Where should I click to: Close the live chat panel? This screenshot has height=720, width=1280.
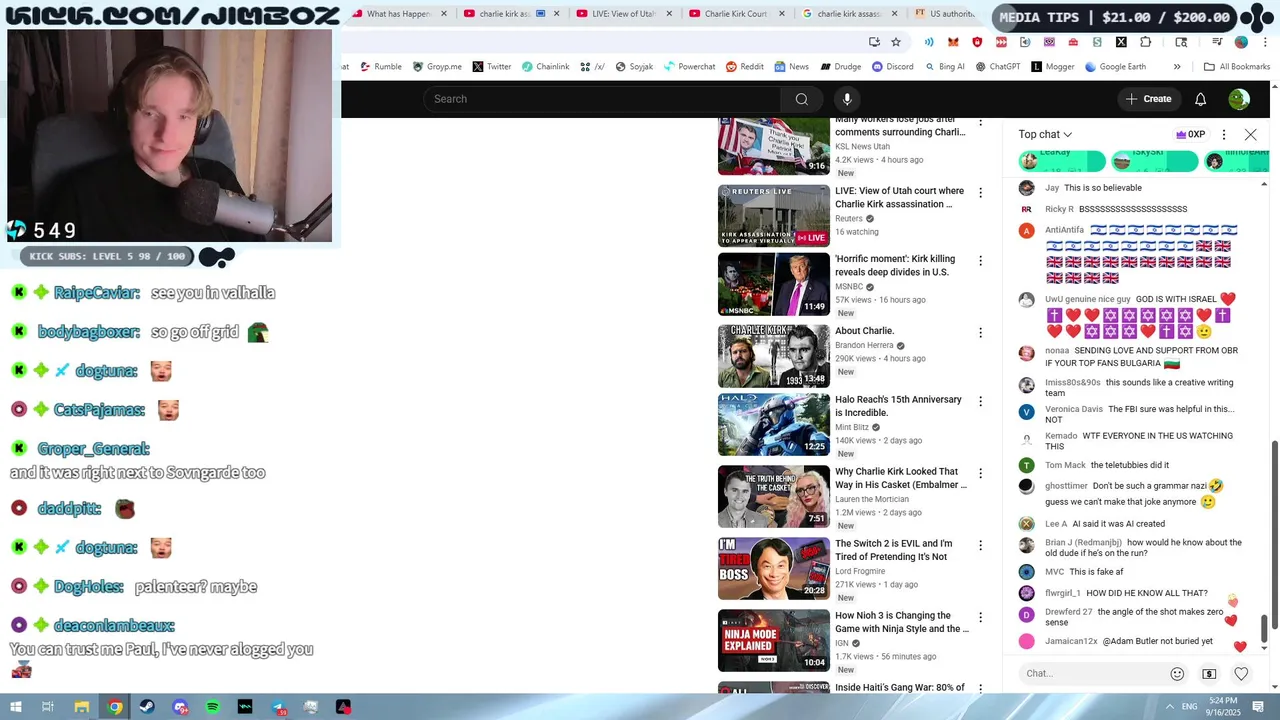(1250, 134)
